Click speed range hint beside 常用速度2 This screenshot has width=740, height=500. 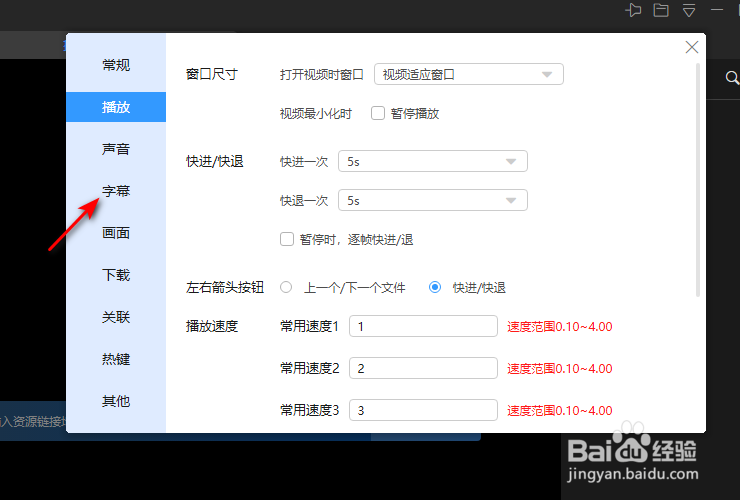[560, 369]
